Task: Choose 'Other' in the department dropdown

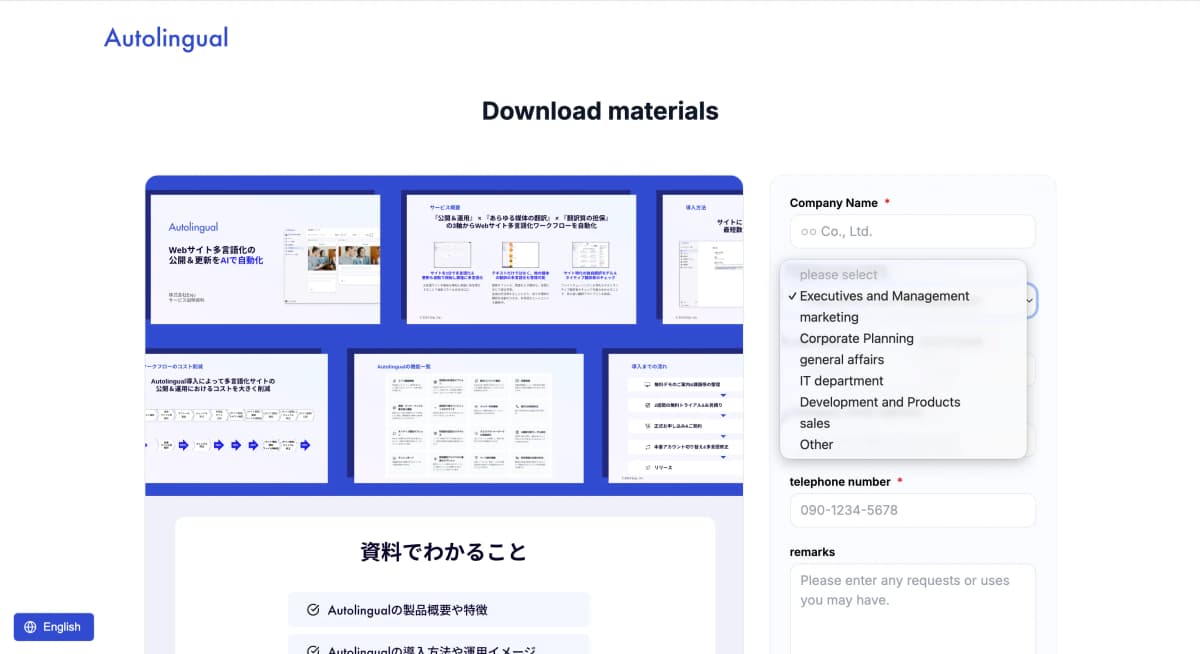Action: pyautogui.click(x=903, y=444)
